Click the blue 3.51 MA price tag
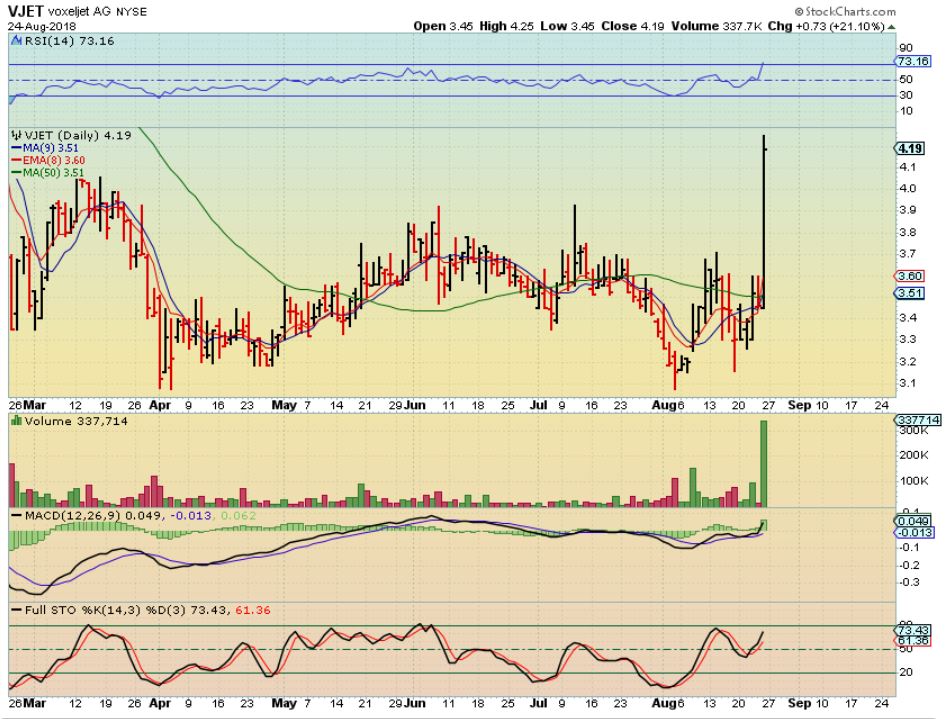952x719 pixels. (x=910, y=293)
